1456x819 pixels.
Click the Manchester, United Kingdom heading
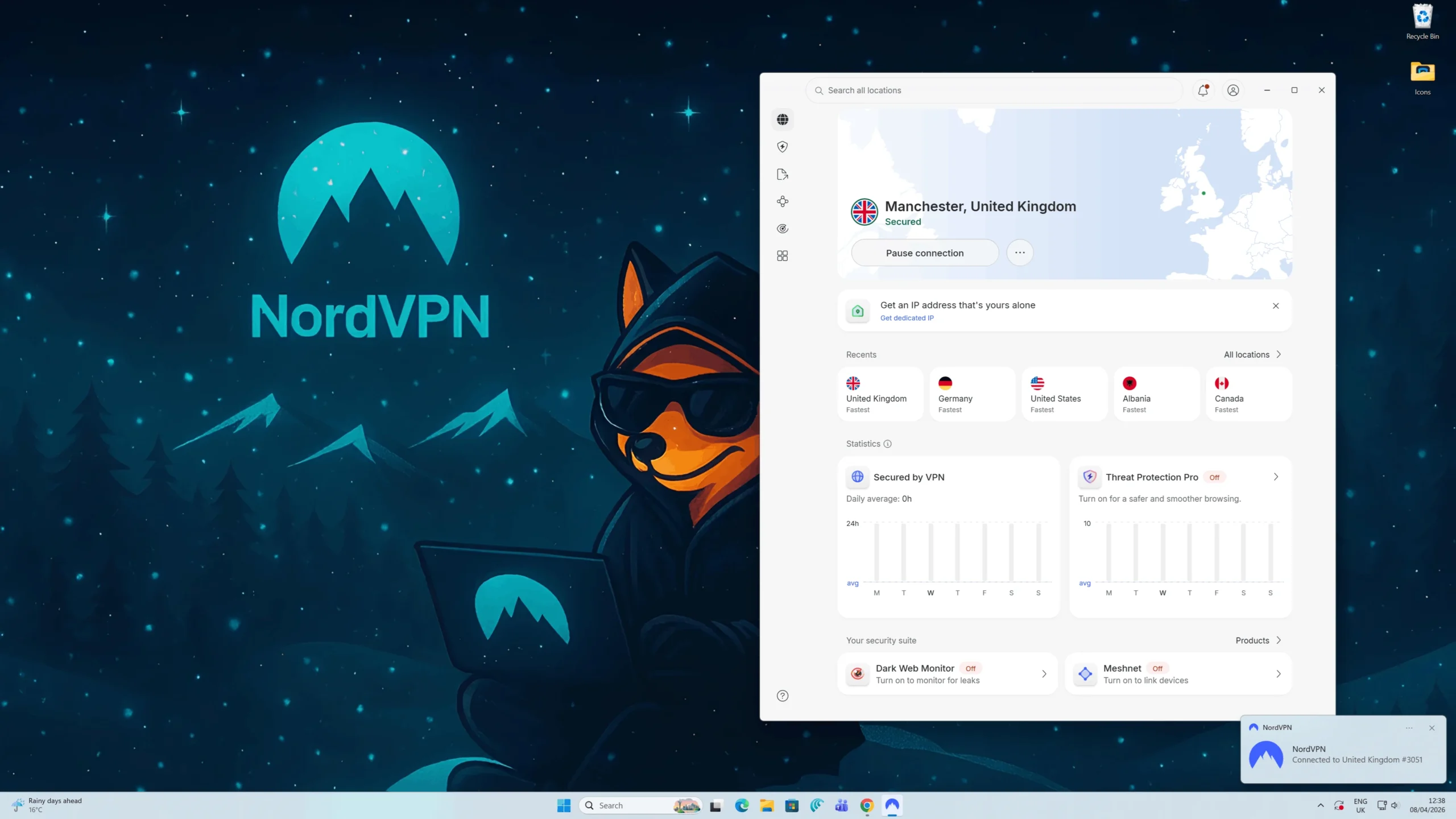pos(981,206)
